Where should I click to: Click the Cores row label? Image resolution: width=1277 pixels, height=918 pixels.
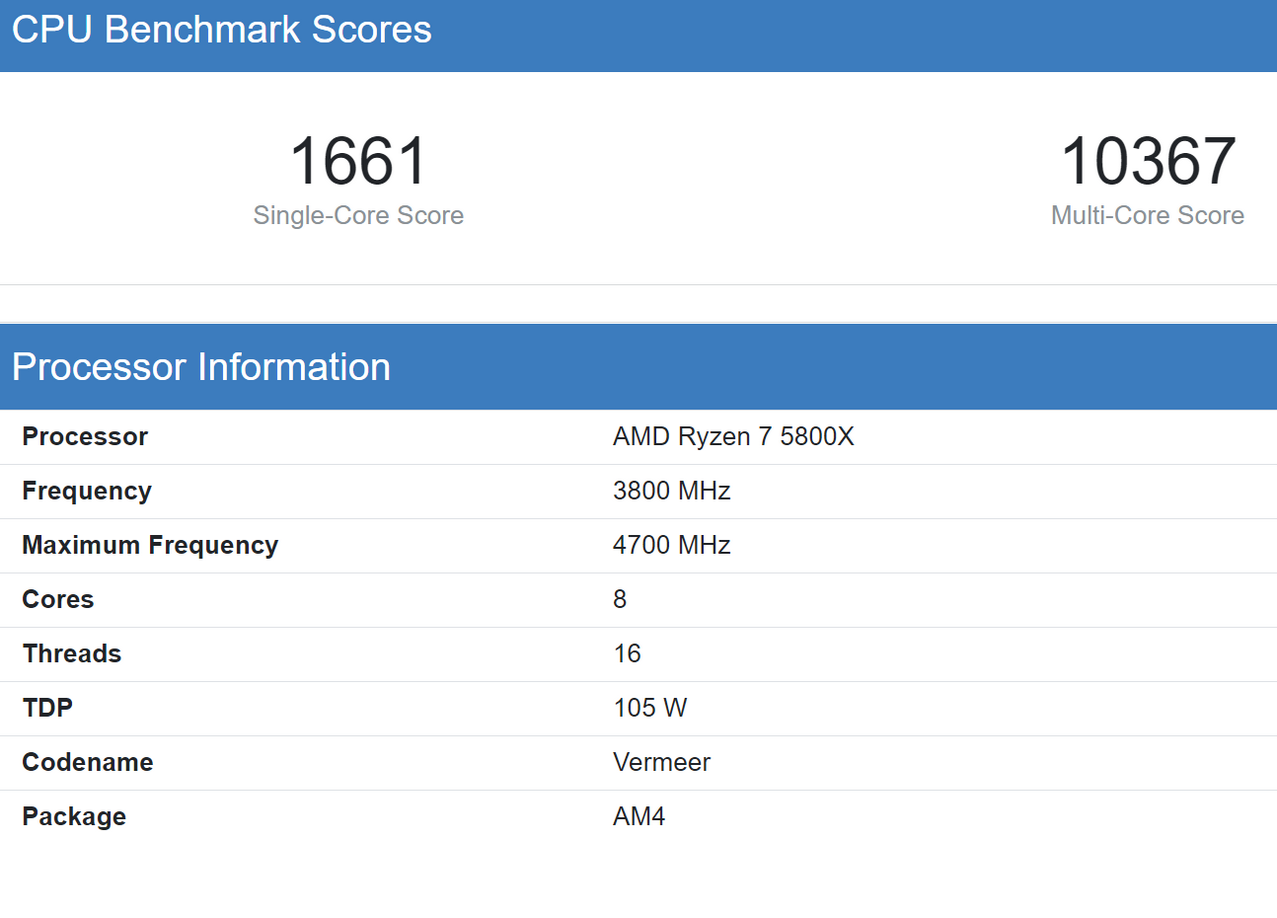click(x=58, y=599)
